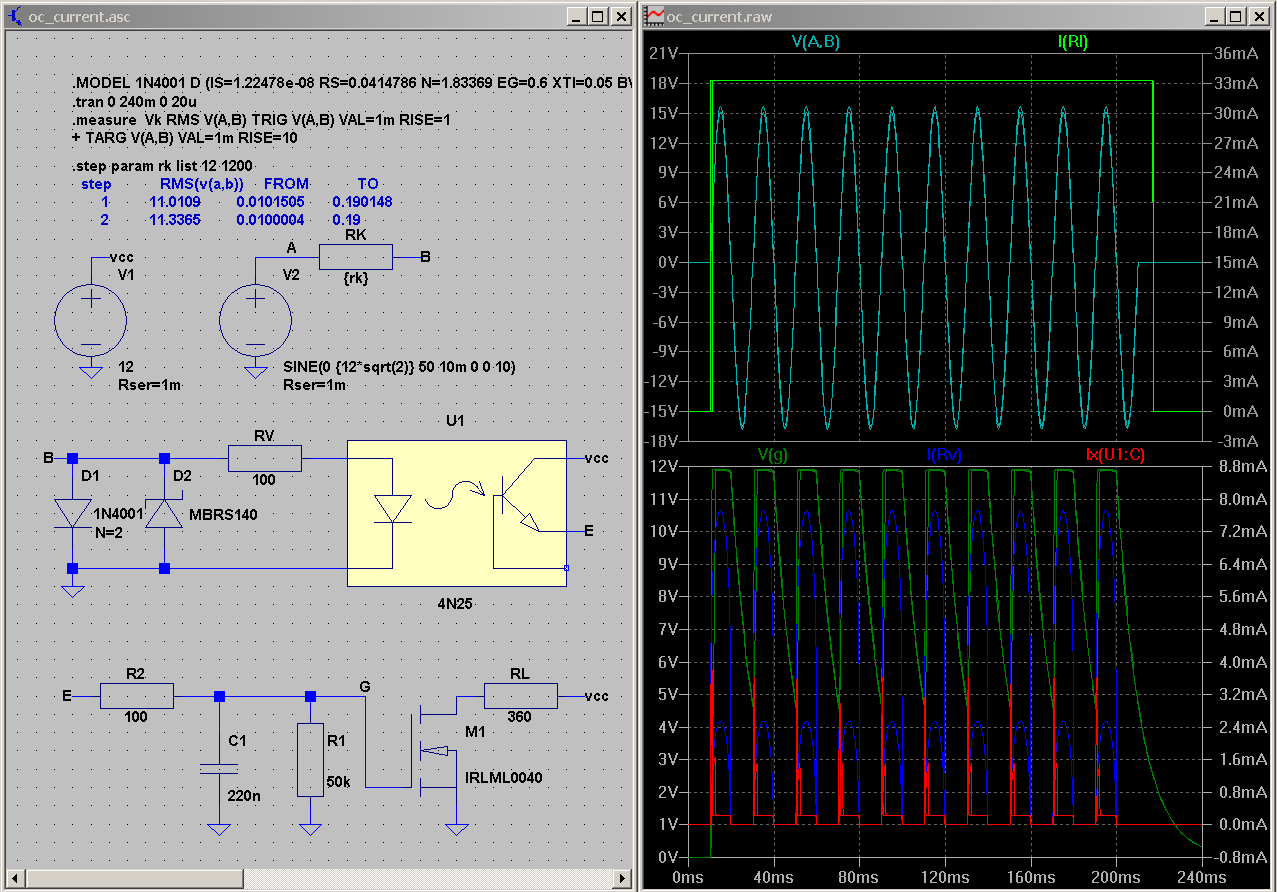Image resolution: width=1277 pixels, height=892 pixels.
Task: Click the V(A,B) trace label
Action: click(816, 41)
